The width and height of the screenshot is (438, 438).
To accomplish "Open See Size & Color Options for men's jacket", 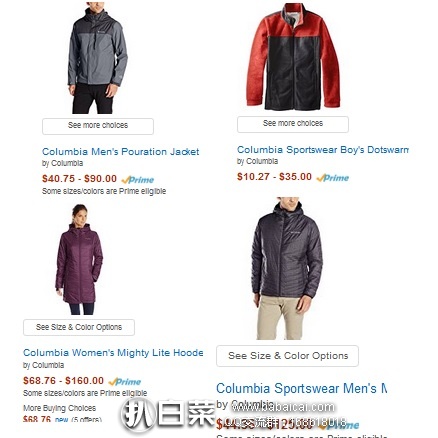I will pos(287,356).
